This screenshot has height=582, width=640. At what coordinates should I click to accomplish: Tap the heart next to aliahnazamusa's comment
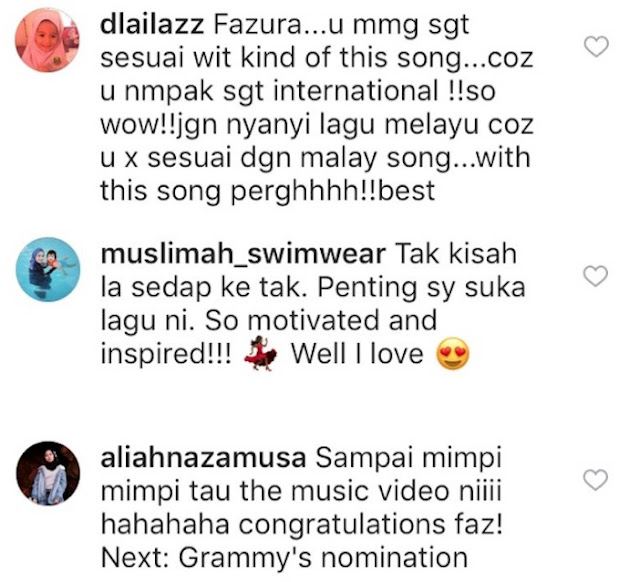[596, 480]
